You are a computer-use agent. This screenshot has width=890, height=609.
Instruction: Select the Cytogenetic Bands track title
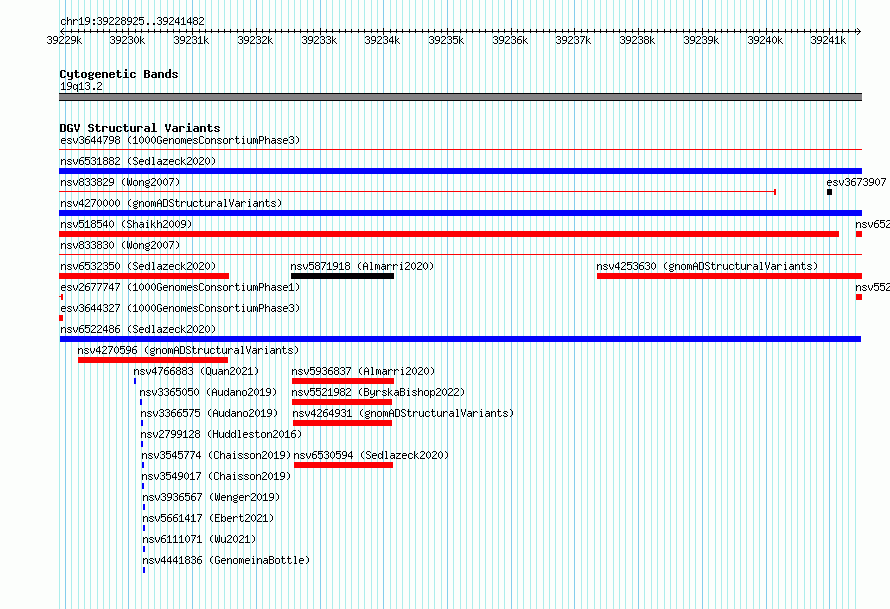[119, 74]
